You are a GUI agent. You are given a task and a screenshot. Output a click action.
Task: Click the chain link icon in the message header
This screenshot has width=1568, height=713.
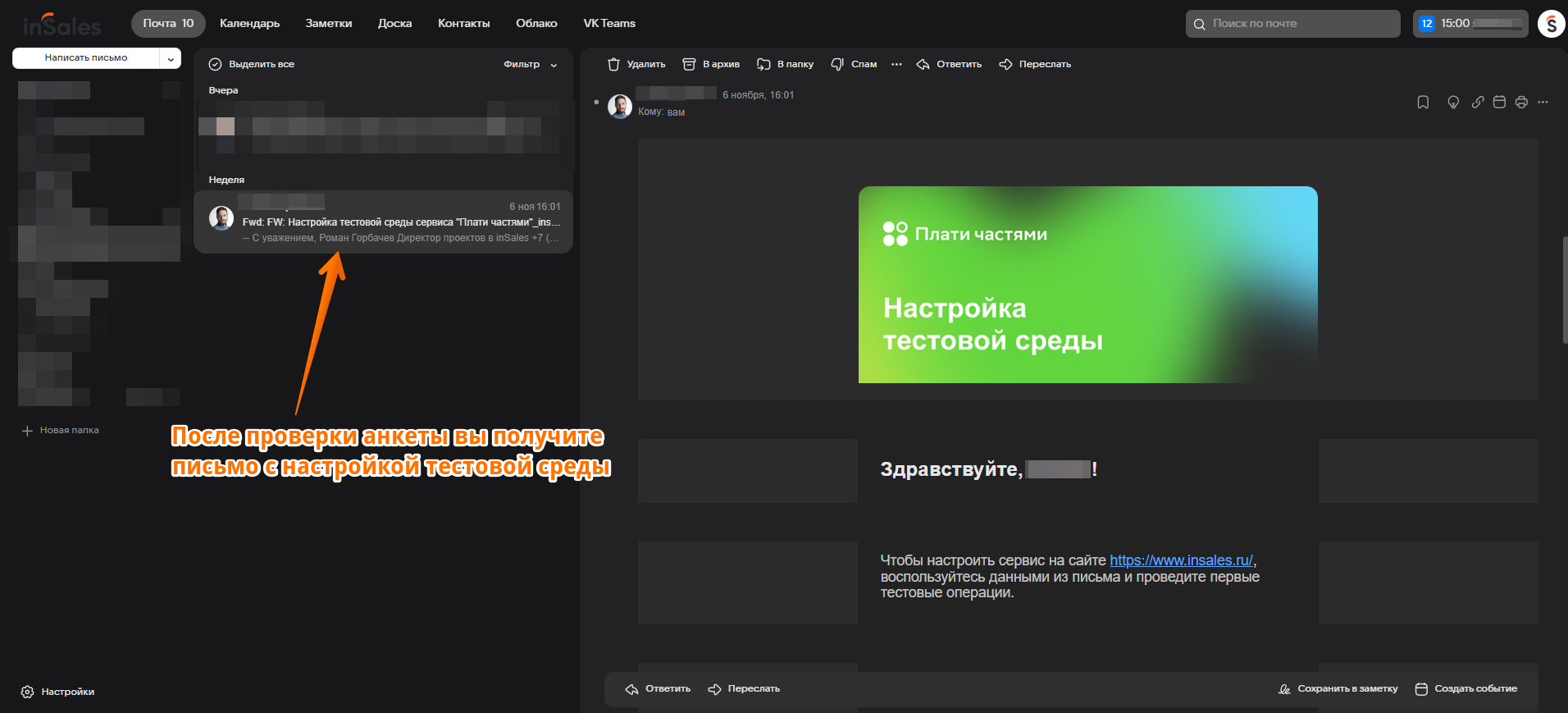click(1477, 103)
